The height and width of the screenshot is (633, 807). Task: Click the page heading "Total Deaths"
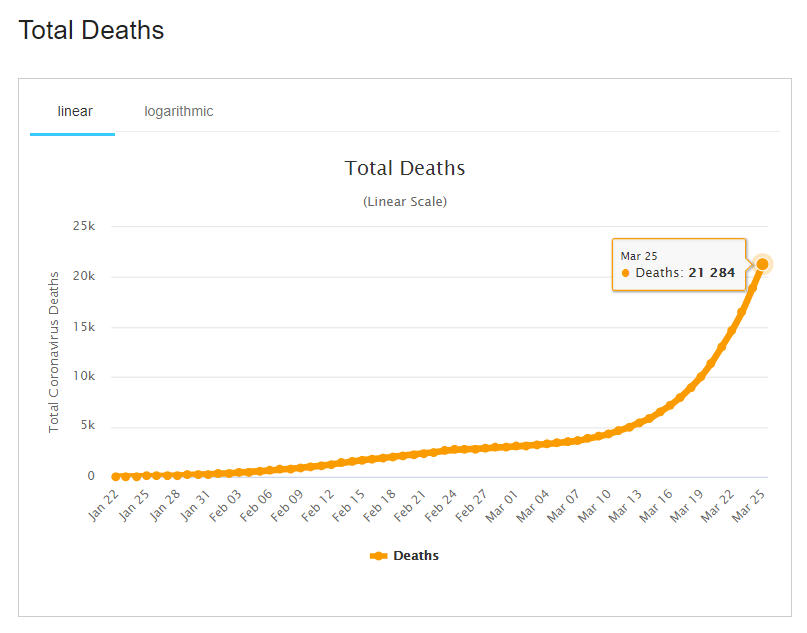(x=91, y=30)
